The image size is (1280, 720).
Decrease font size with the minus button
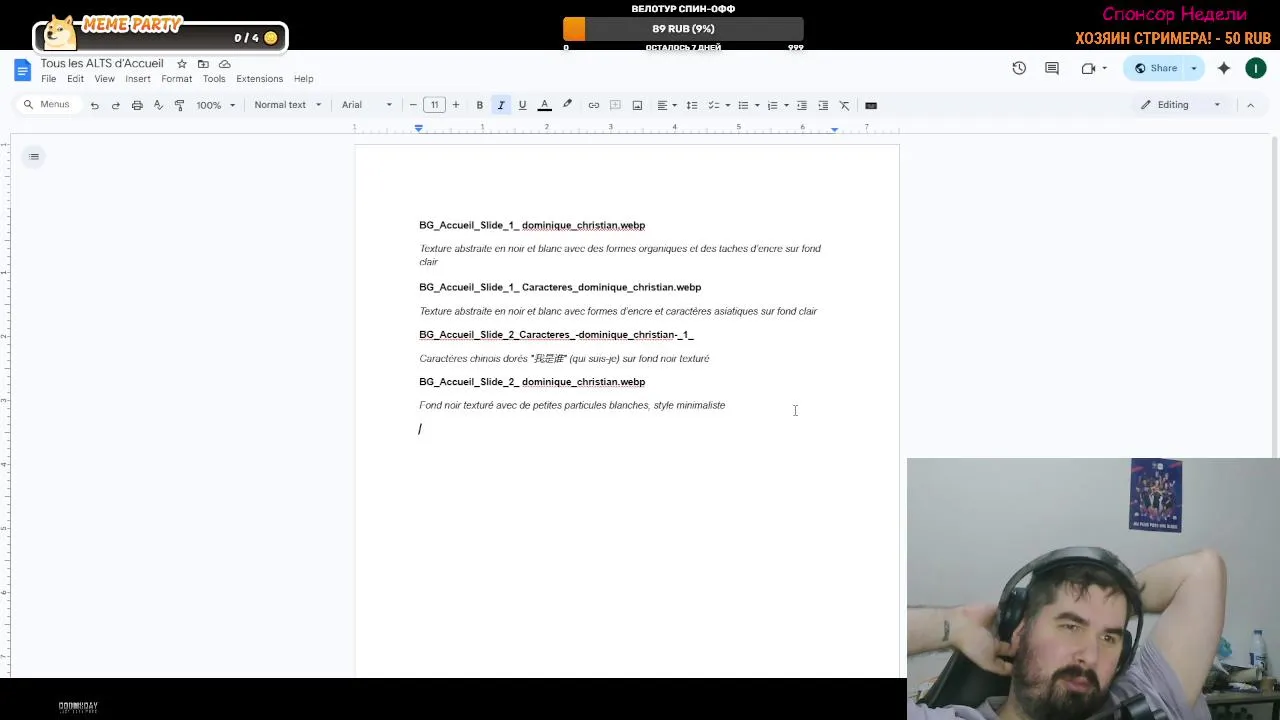[x=413, y=105]
